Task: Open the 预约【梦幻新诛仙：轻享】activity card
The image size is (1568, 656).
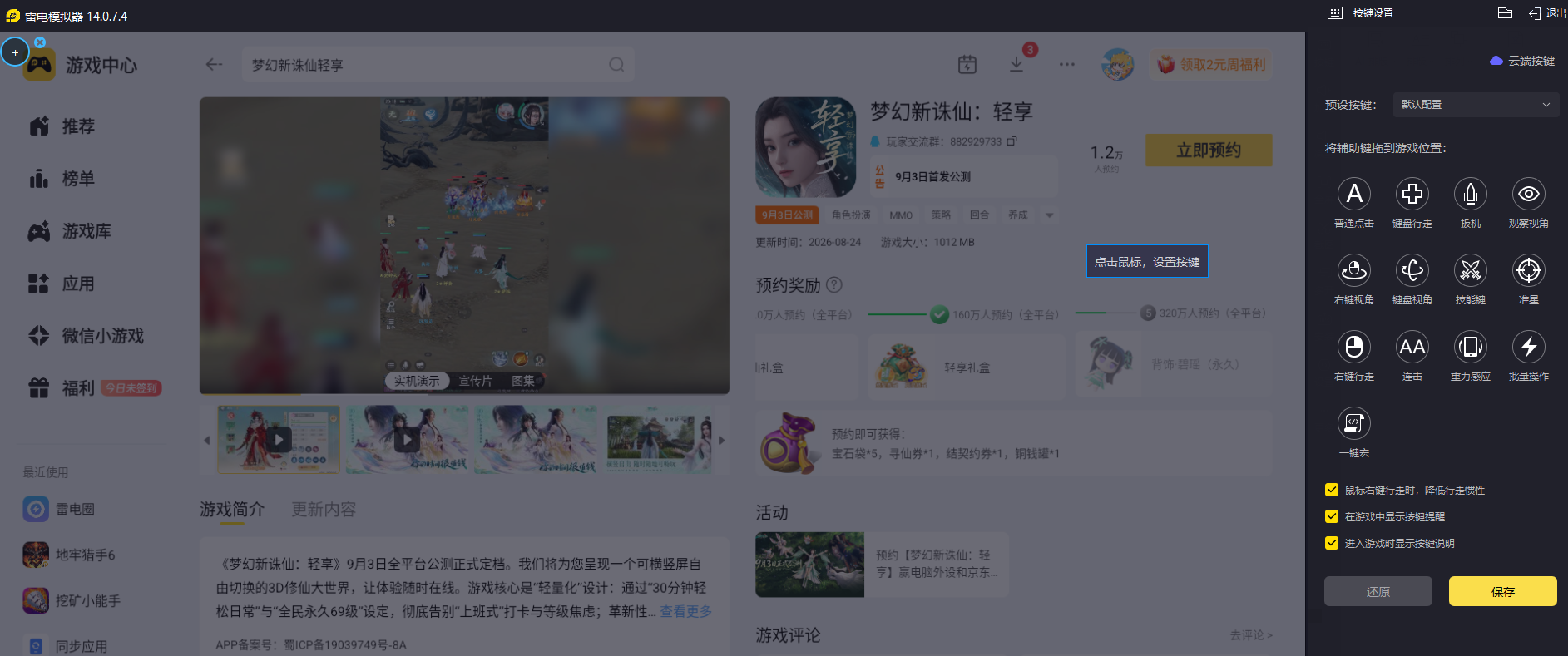Action: pyautogui.click(x=882, y=565)
